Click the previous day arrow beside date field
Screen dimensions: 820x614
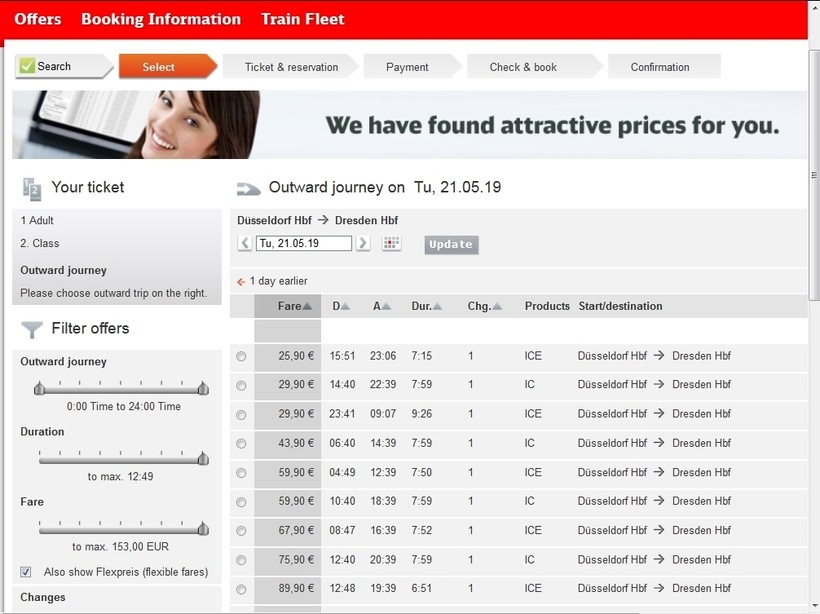[x=245, y=243]
